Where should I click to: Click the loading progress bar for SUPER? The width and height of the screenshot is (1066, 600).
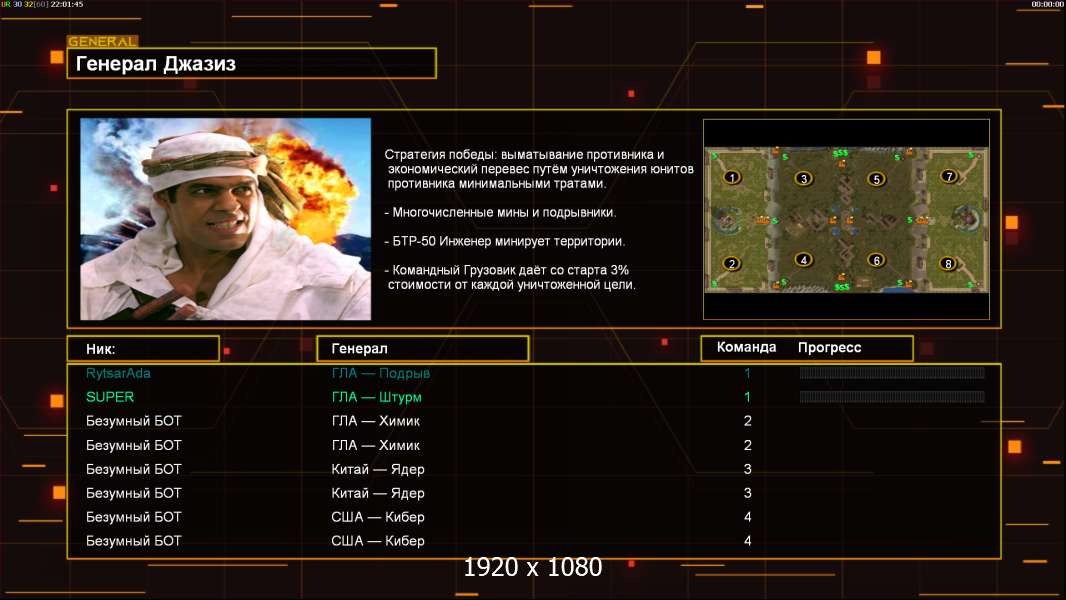click(x=892, y=397)
